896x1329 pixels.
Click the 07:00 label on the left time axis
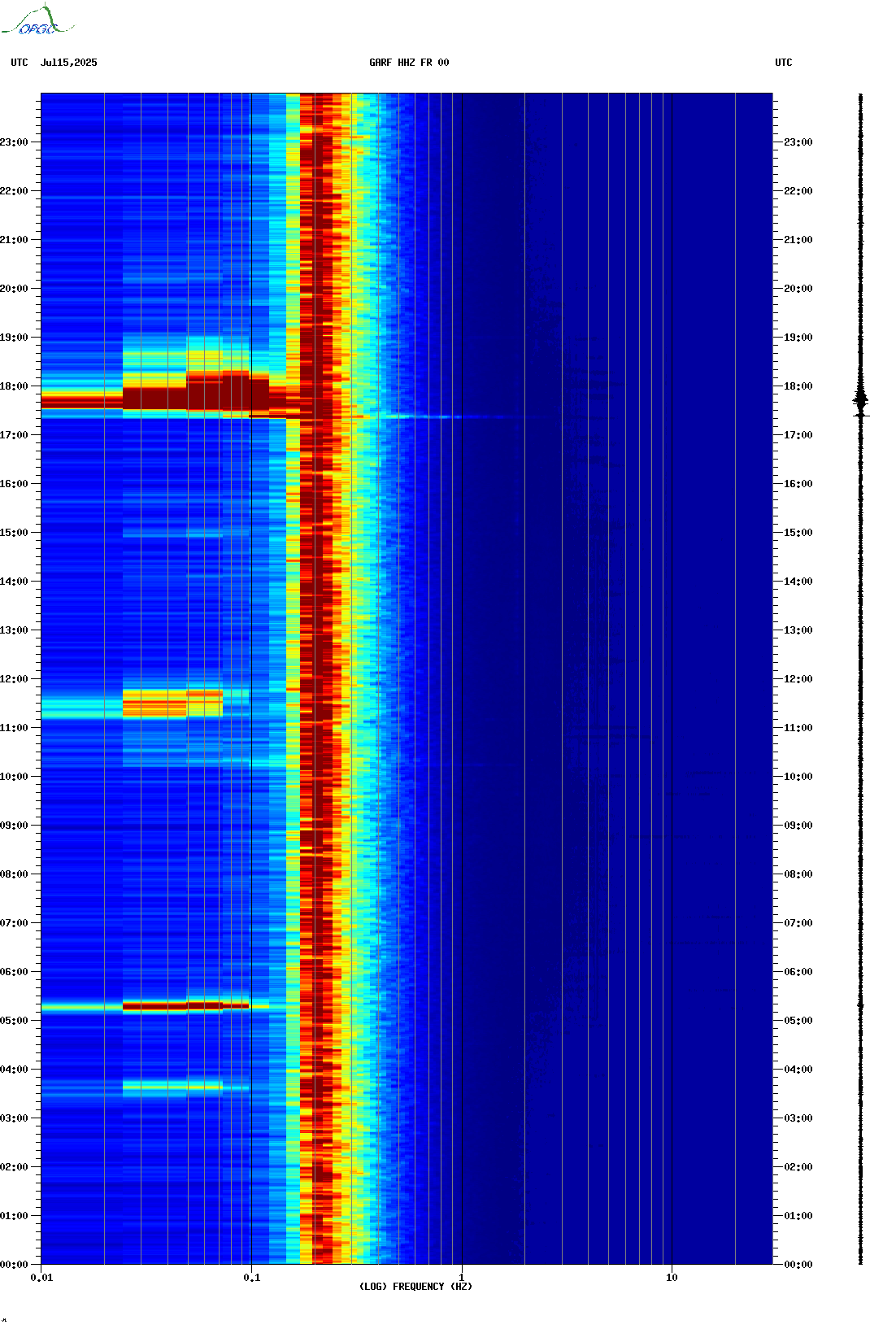(x=14, y=923)
